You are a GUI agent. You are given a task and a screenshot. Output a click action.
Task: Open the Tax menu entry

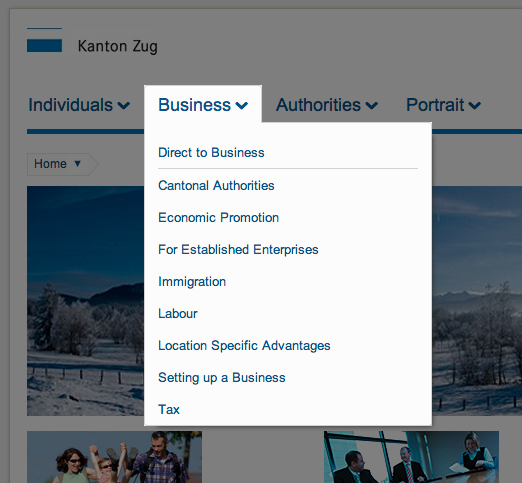tap(169, 410)
